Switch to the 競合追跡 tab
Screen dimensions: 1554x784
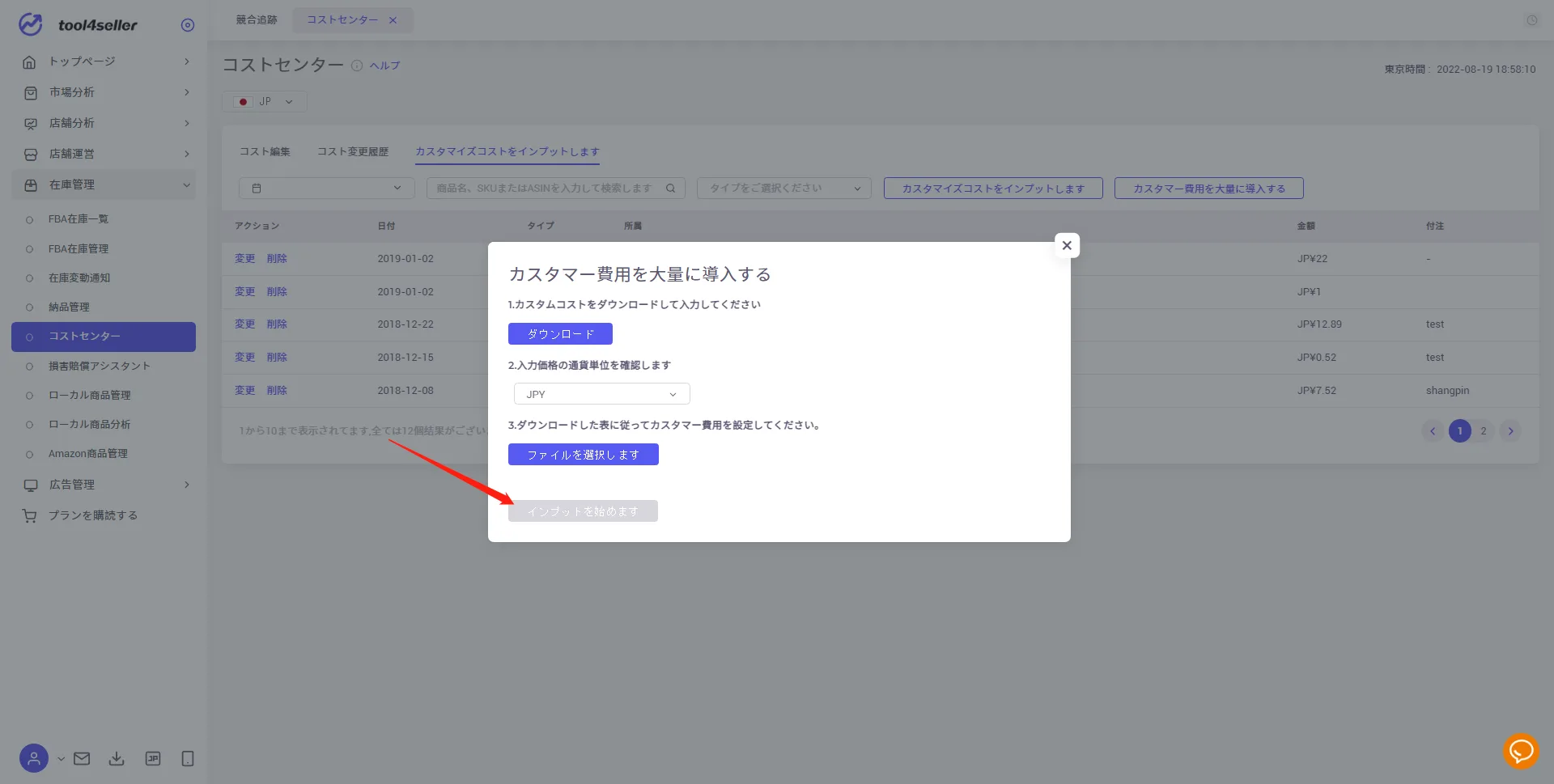click(257, 20)
